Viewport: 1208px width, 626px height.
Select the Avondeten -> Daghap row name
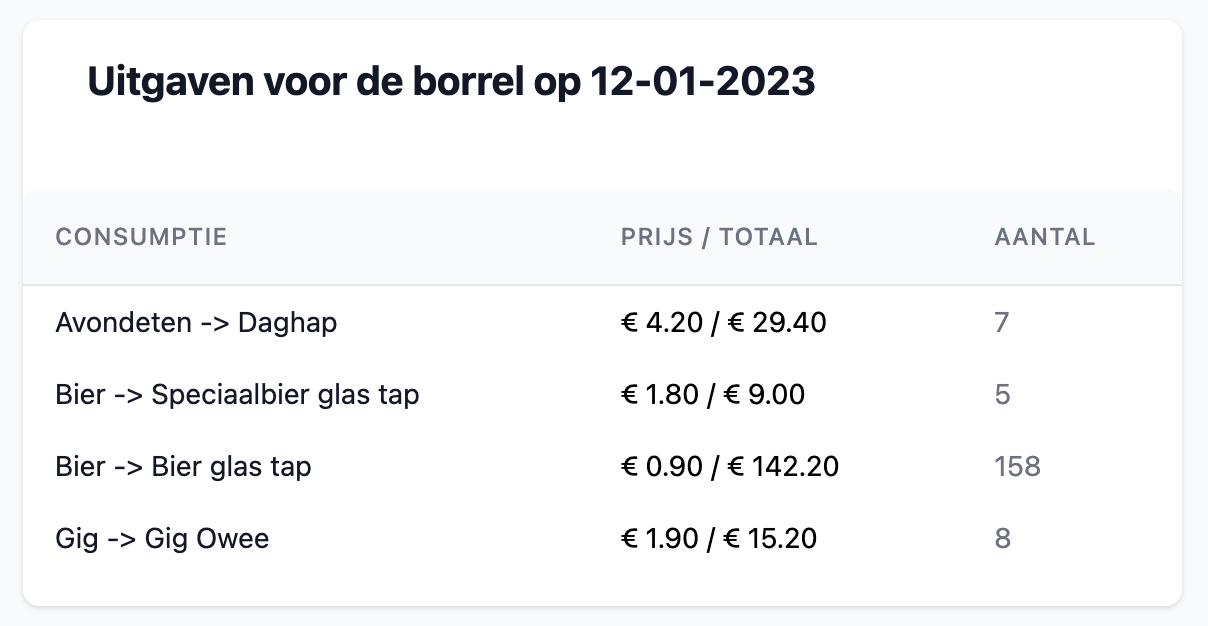196,323
